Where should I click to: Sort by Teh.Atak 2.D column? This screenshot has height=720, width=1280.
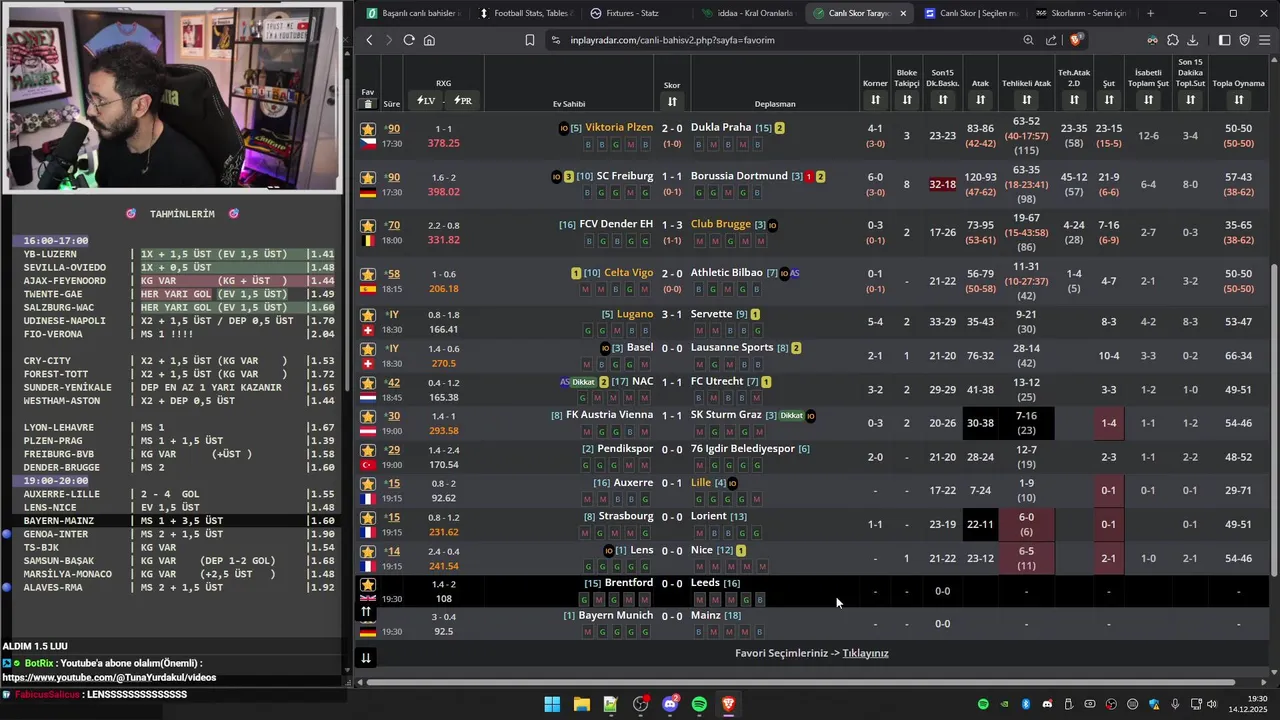tap(1074, 100)
